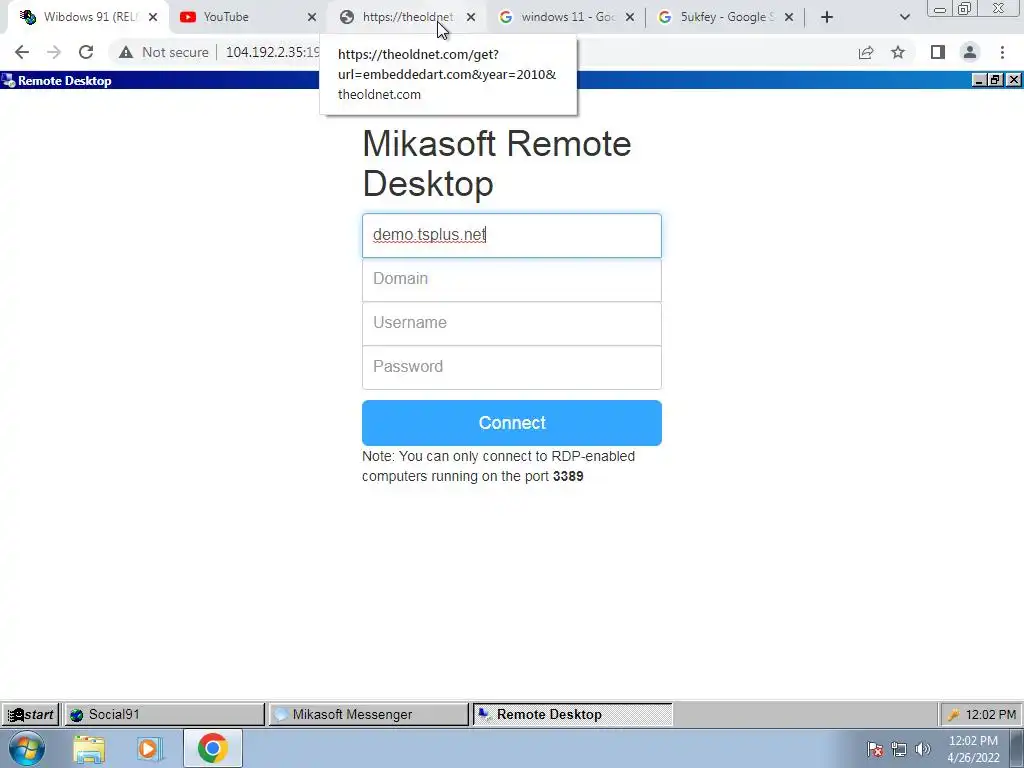Screen dimensions: 1024x768
Task: Open a new tab with the plus icon
Action: [x=827, y=17]
